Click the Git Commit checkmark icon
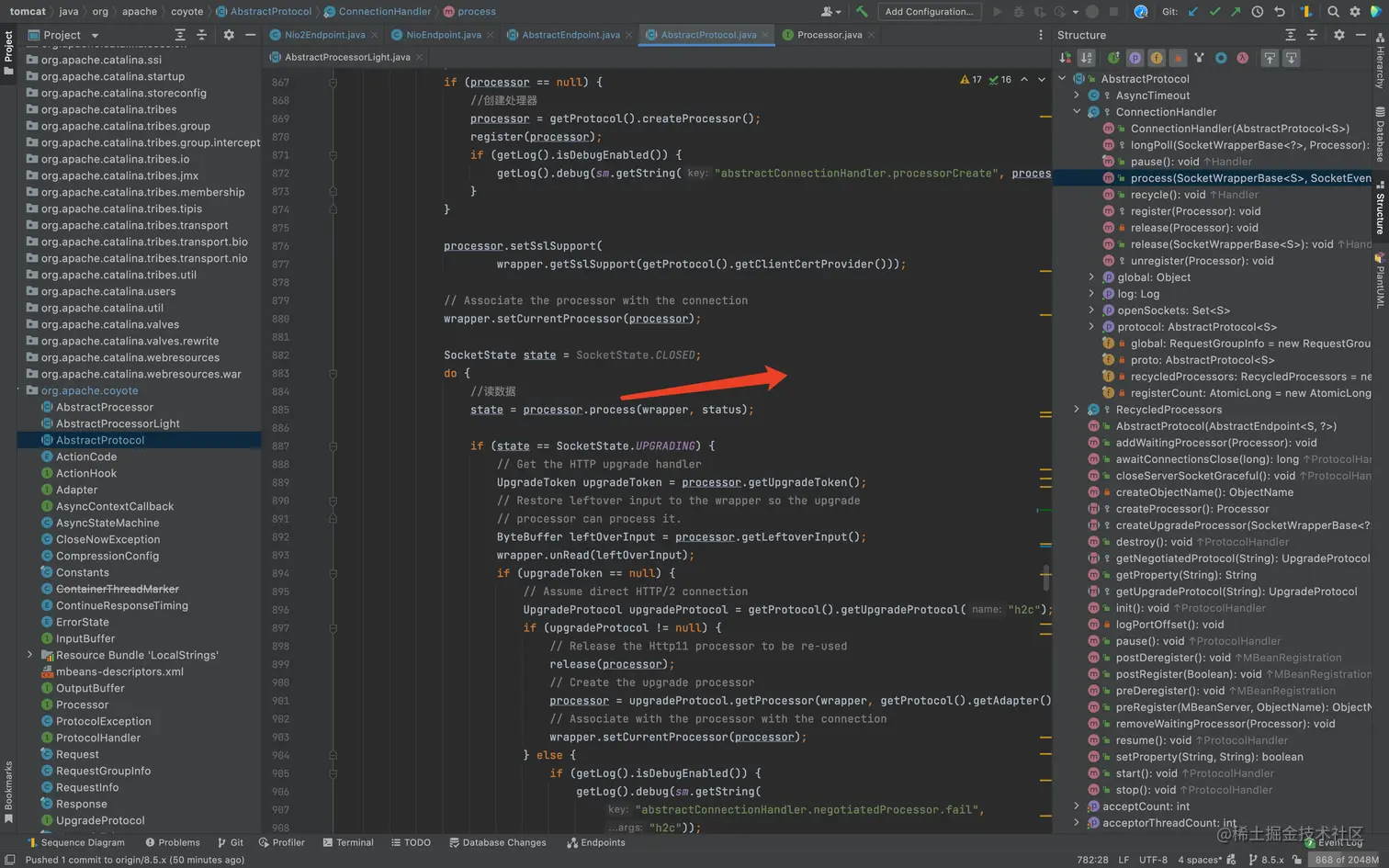 1214,12
